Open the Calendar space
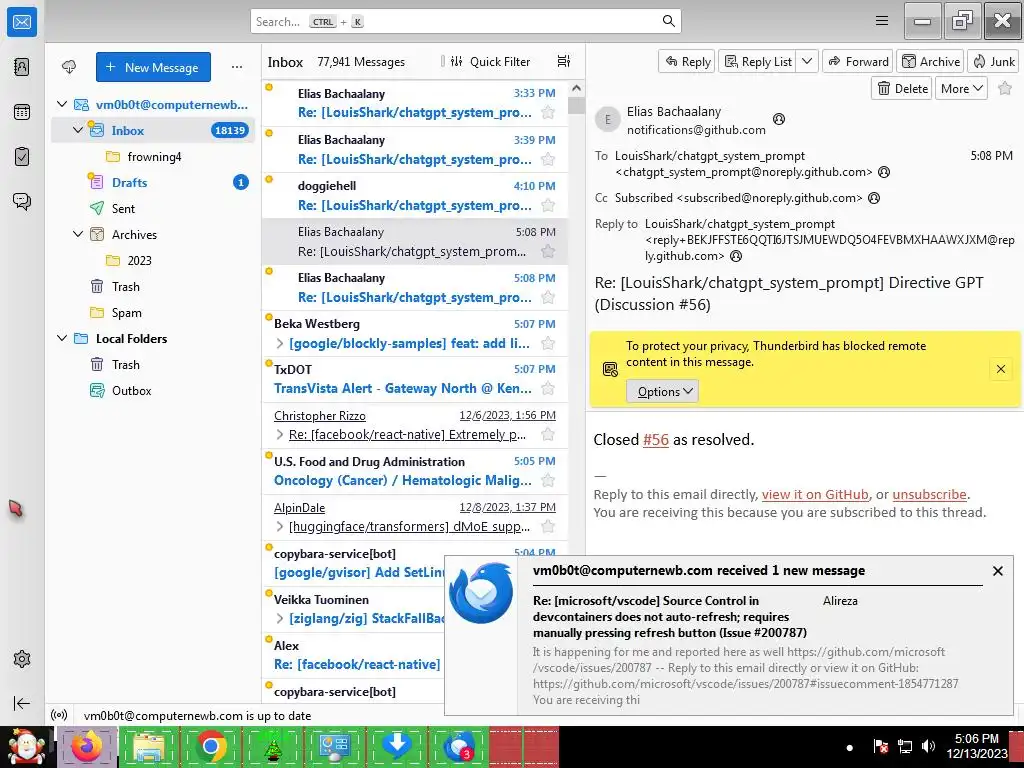The image size is (1024, 768). (x=22, y=112)
